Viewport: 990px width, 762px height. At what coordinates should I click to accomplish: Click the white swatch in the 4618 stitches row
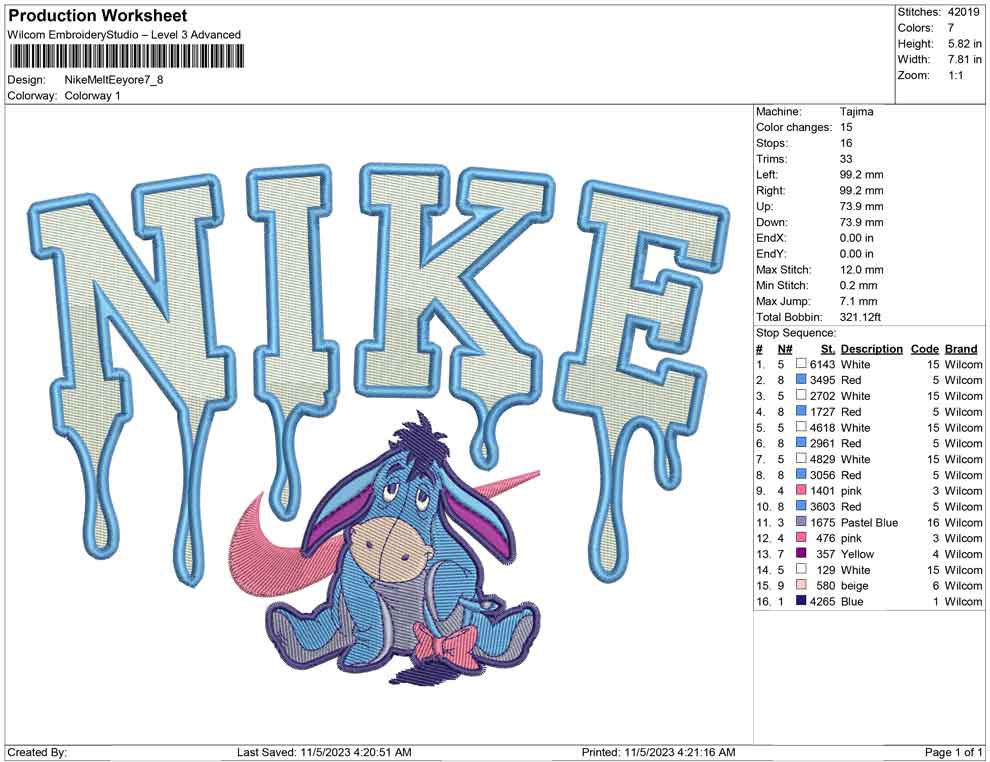tap(801, 427)
